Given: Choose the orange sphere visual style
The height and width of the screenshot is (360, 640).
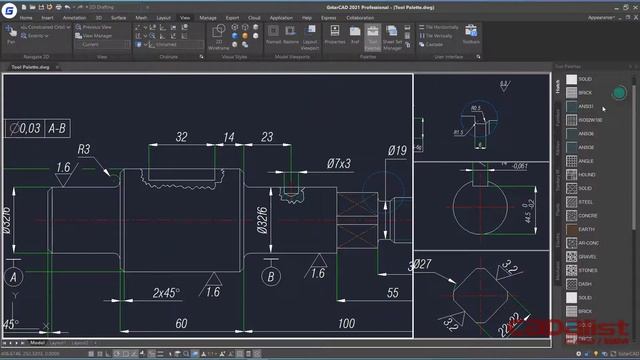Looking at the screenshot, I should tap(245, 36).
